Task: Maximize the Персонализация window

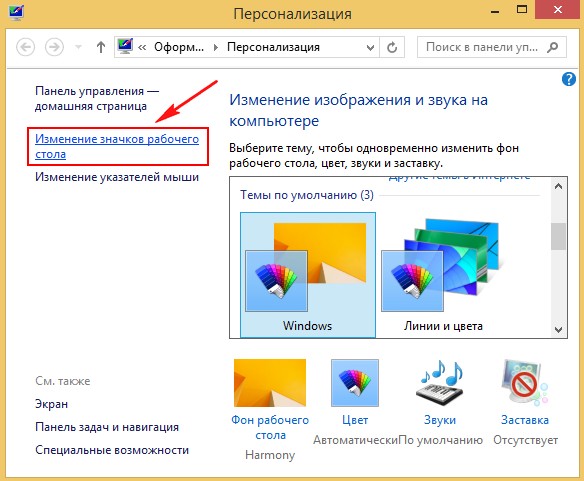Action: point(522,10)
